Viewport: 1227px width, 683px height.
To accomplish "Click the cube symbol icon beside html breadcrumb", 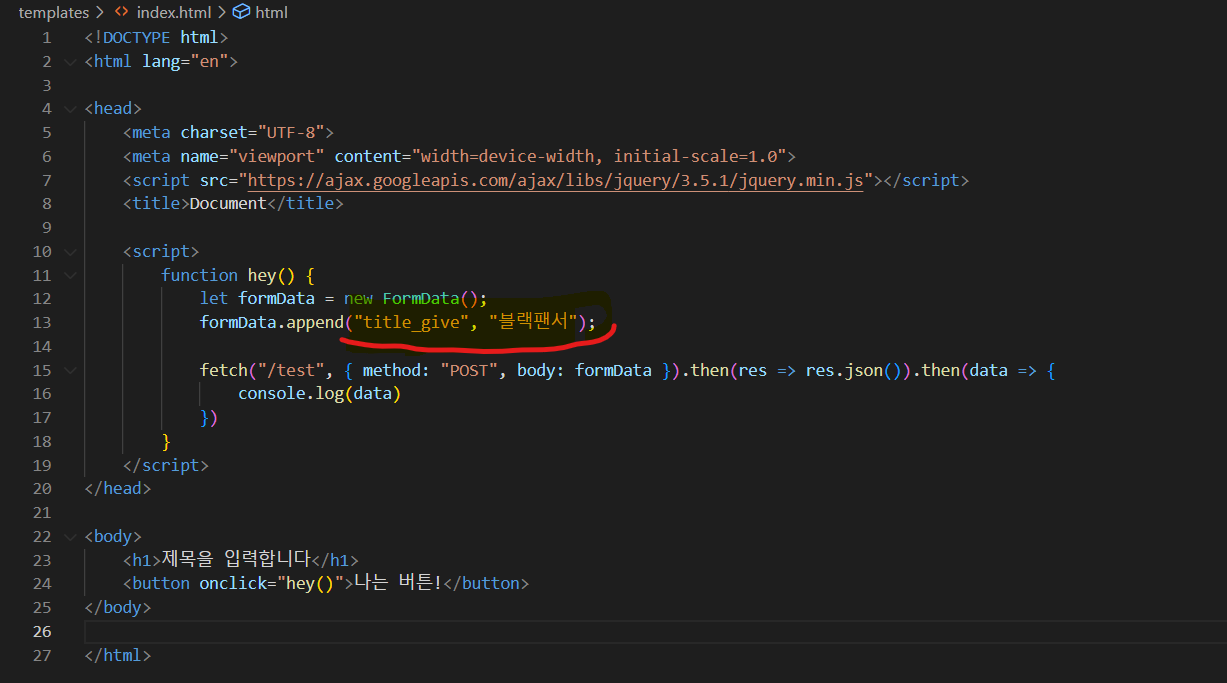I will (x=241, y=13).
